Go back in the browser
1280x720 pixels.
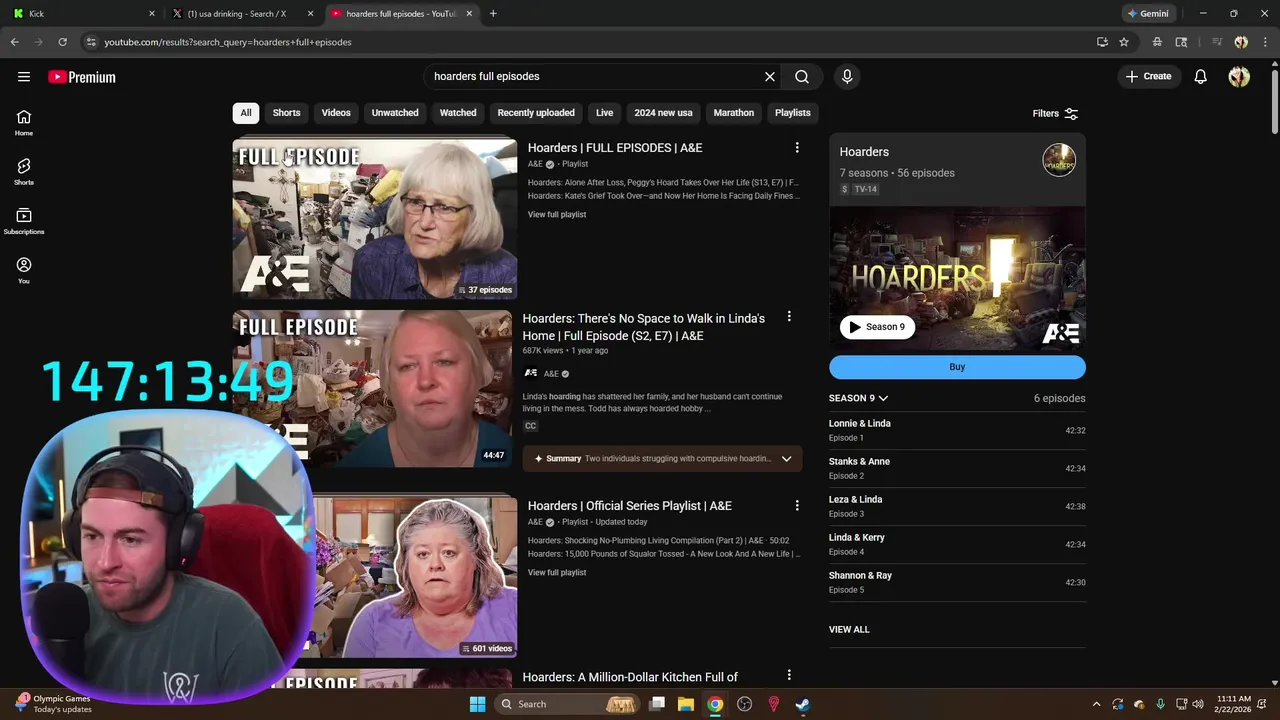pos(14,42)
